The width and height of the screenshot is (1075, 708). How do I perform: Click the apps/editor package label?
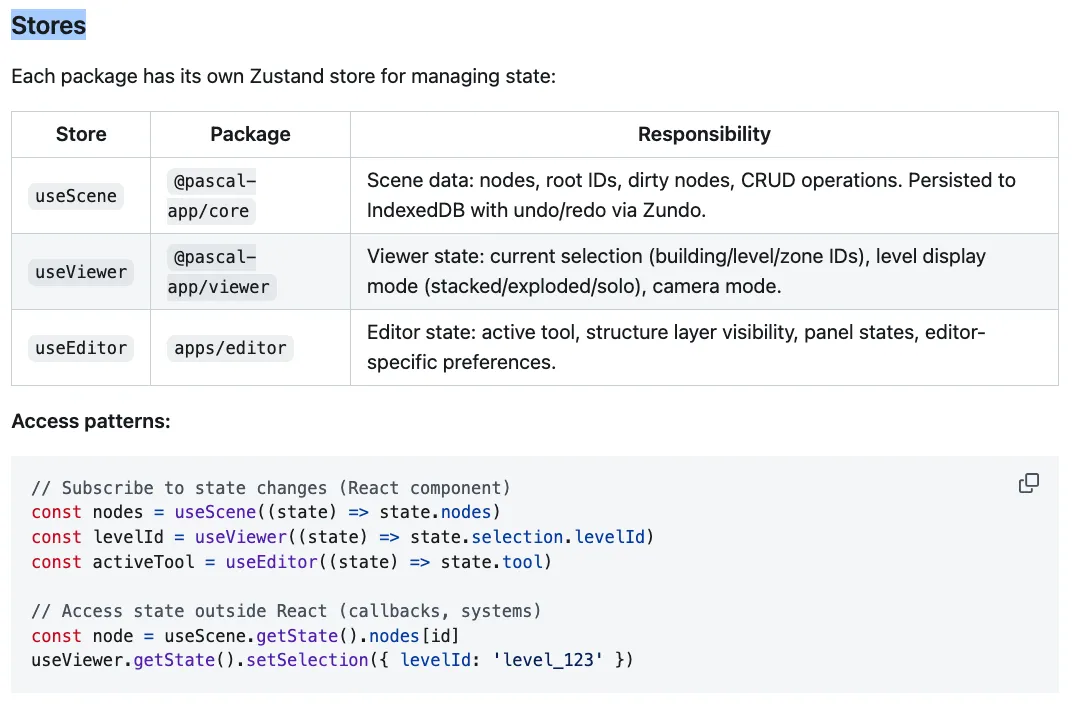coord(230,348)
